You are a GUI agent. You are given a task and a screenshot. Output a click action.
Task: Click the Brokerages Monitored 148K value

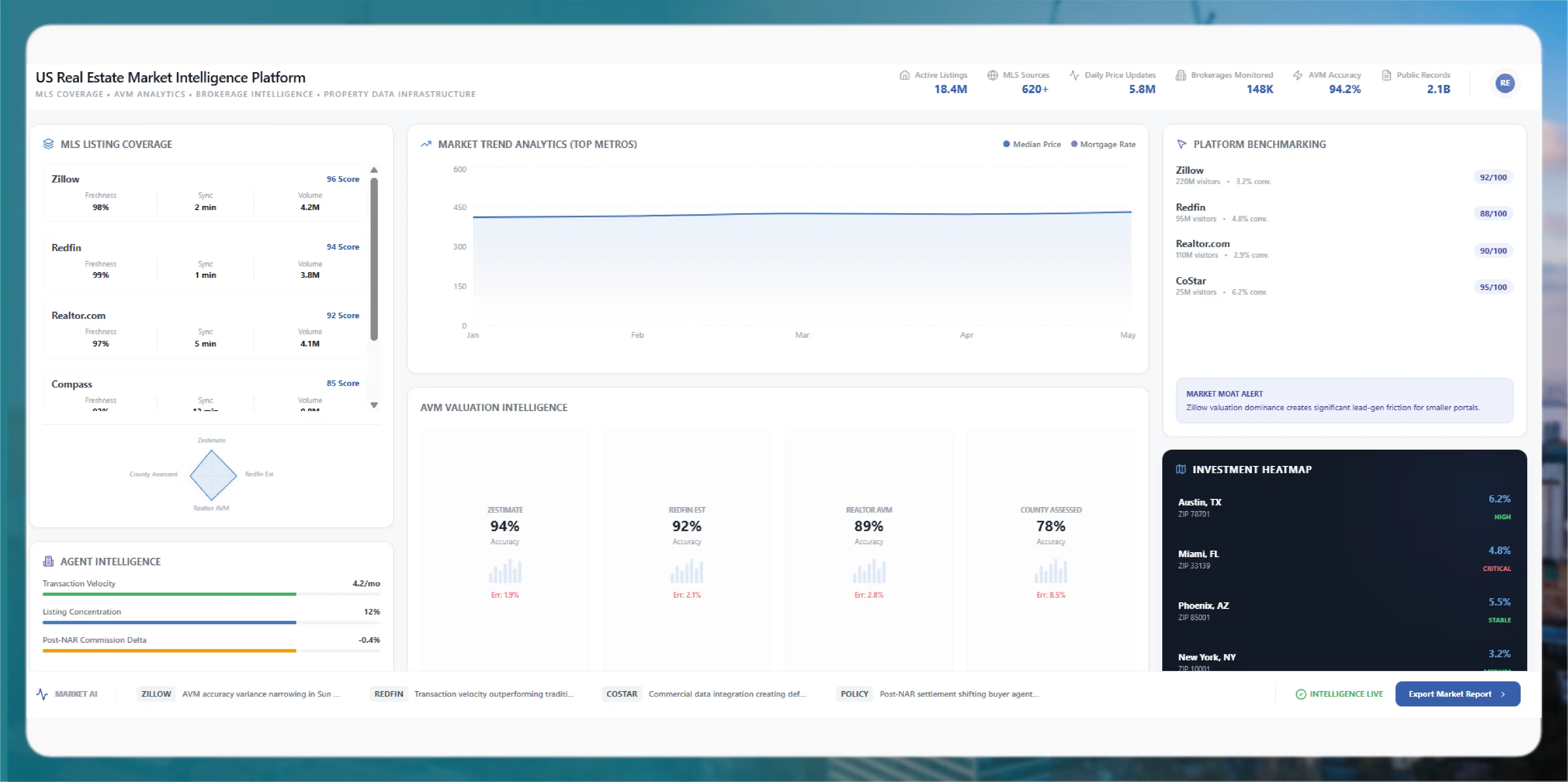pyautogui.click(x=1259, y=89)
